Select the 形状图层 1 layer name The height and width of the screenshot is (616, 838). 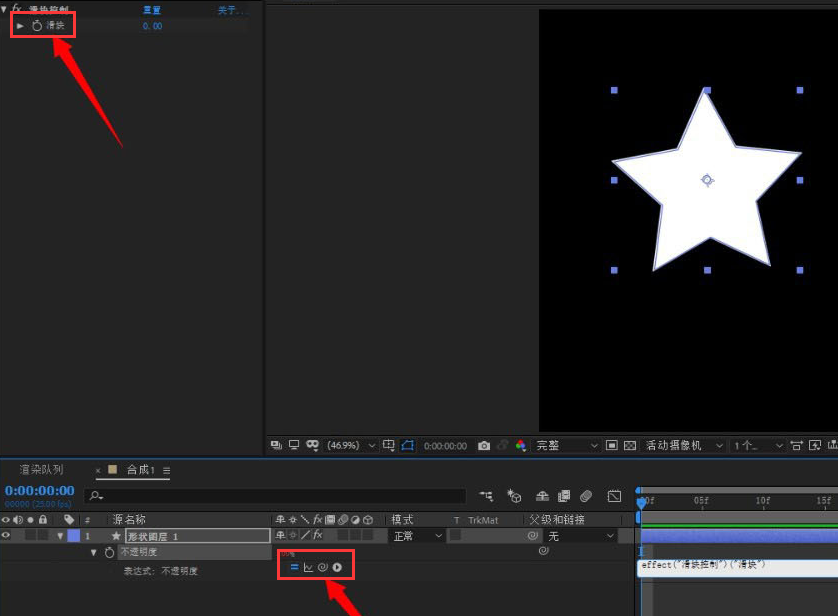198,536
